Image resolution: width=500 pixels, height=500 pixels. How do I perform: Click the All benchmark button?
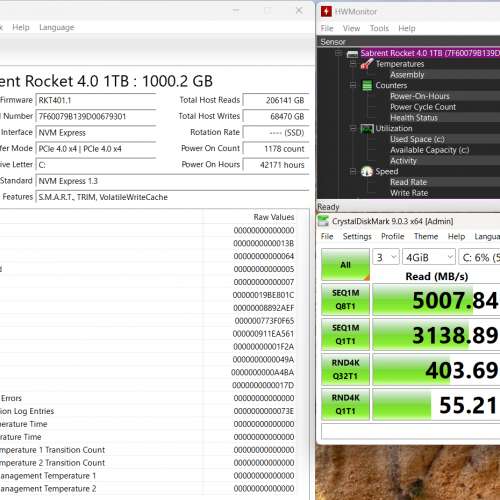point(345,264)
